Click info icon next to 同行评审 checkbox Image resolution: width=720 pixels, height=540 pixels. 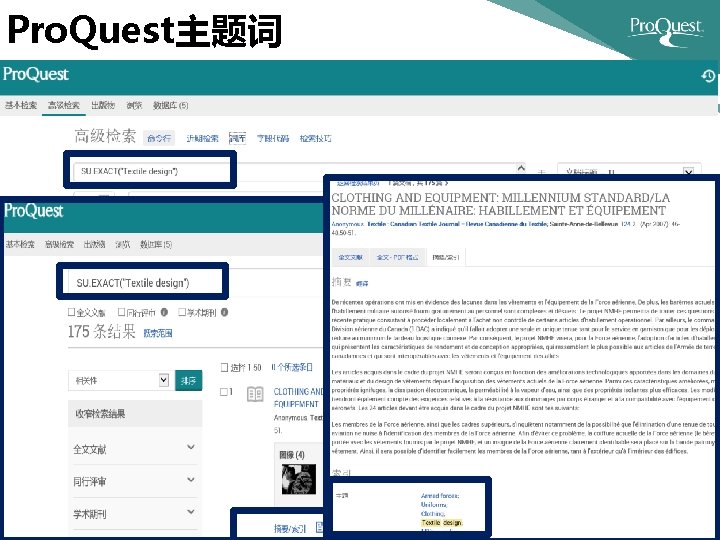click(x=164, y=312)
